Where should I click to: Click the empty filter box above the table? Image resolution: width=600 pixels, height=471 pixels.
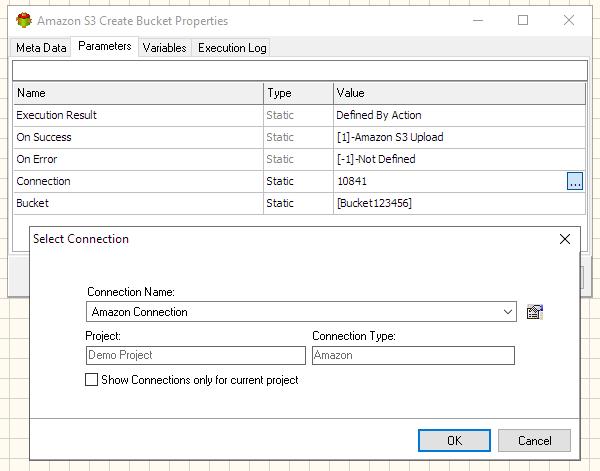click(x=300, y=70)
